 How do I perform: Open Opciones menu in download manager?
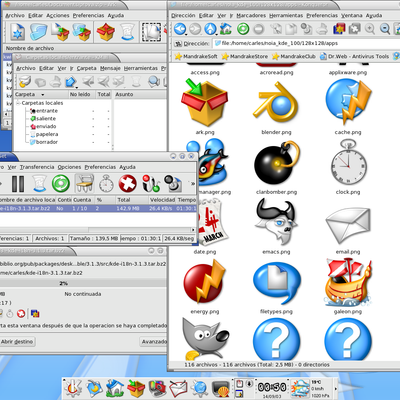(69, 167)
